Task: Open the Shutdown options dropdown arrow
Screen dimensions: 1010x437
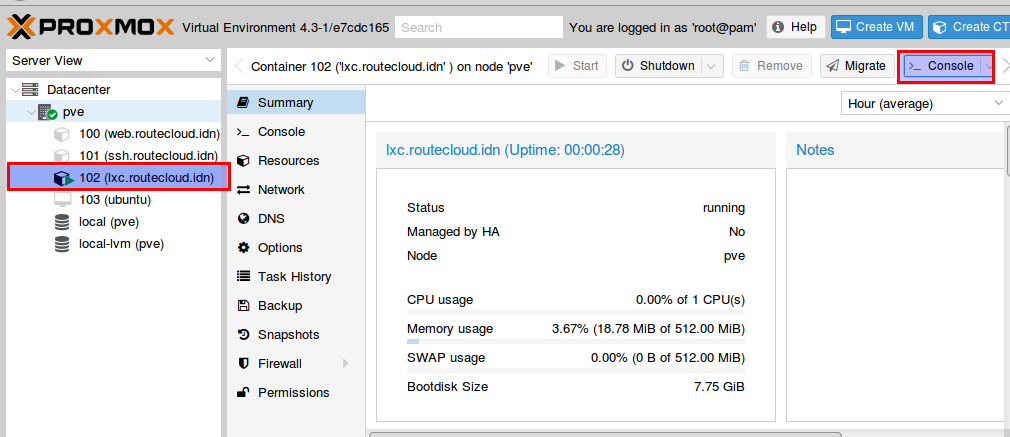Action: 711,66
